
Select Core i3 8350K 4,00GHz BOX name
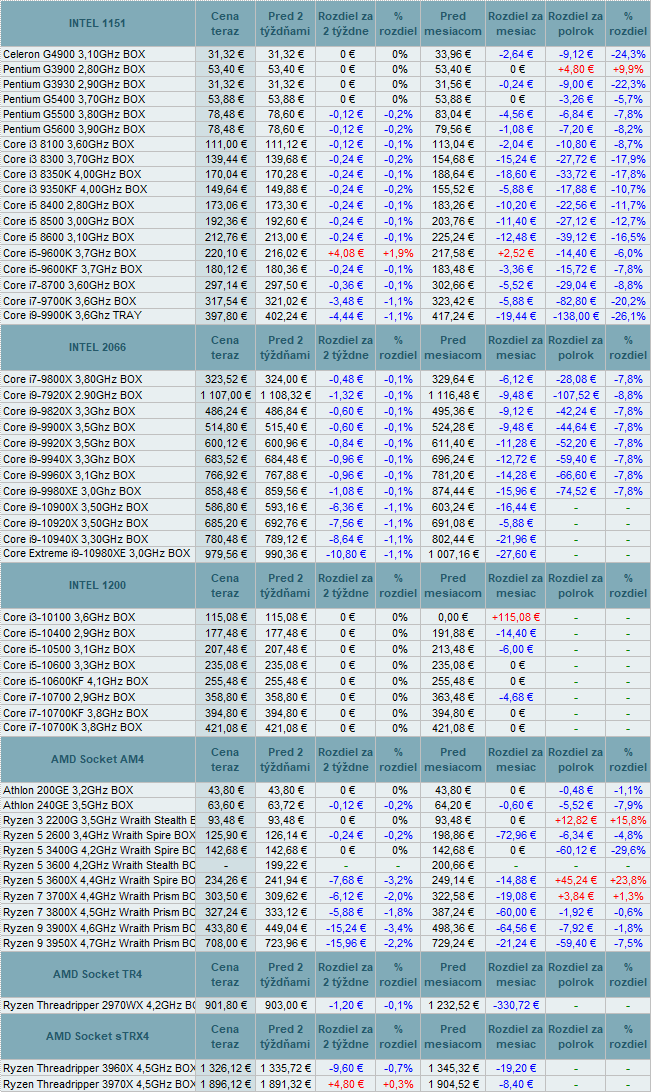72,175
